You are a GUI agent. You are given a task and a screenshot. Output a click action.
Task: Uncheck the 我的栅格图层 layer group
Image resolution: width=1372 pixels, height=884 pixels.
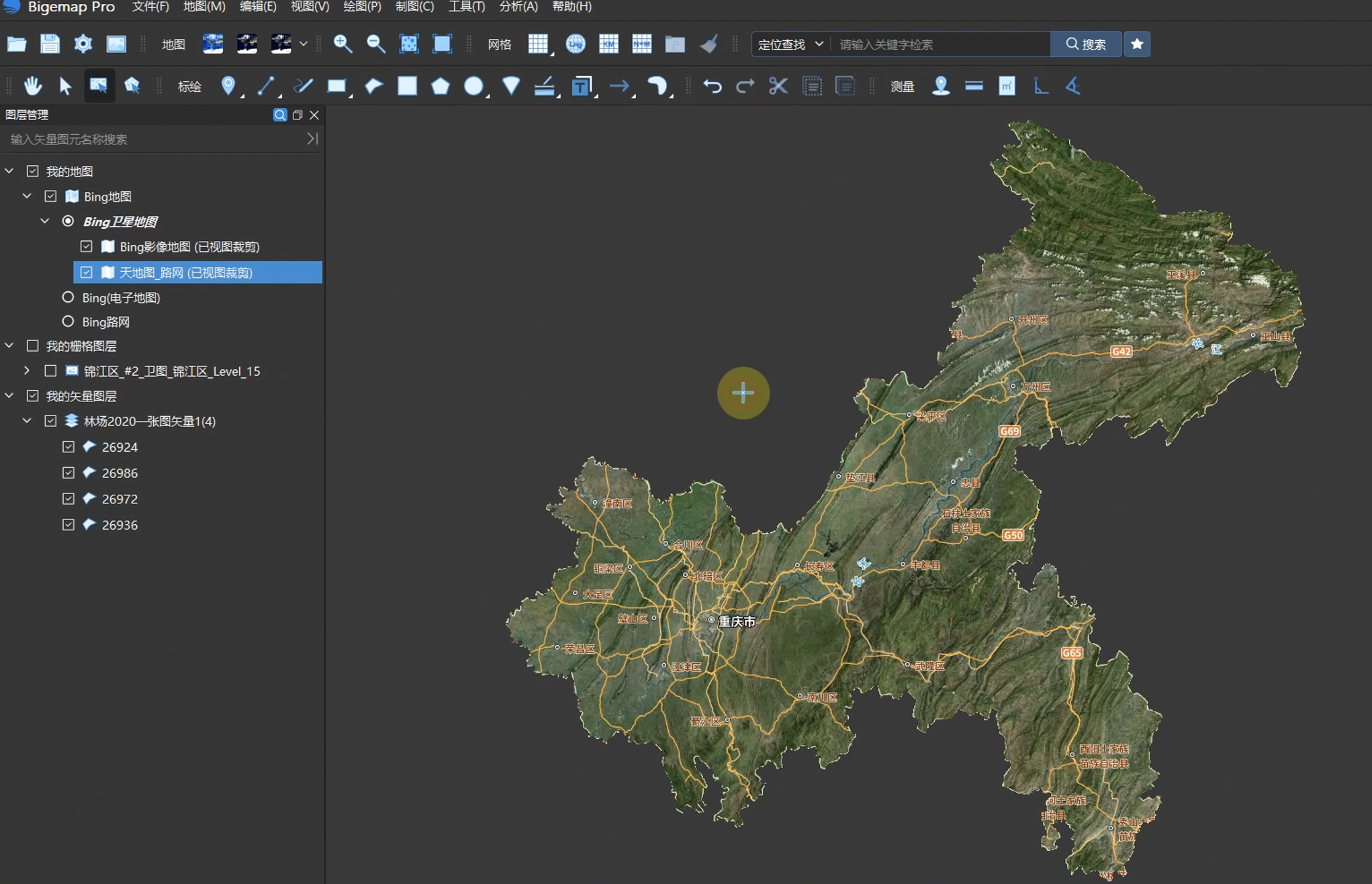(x=32, y=346)
